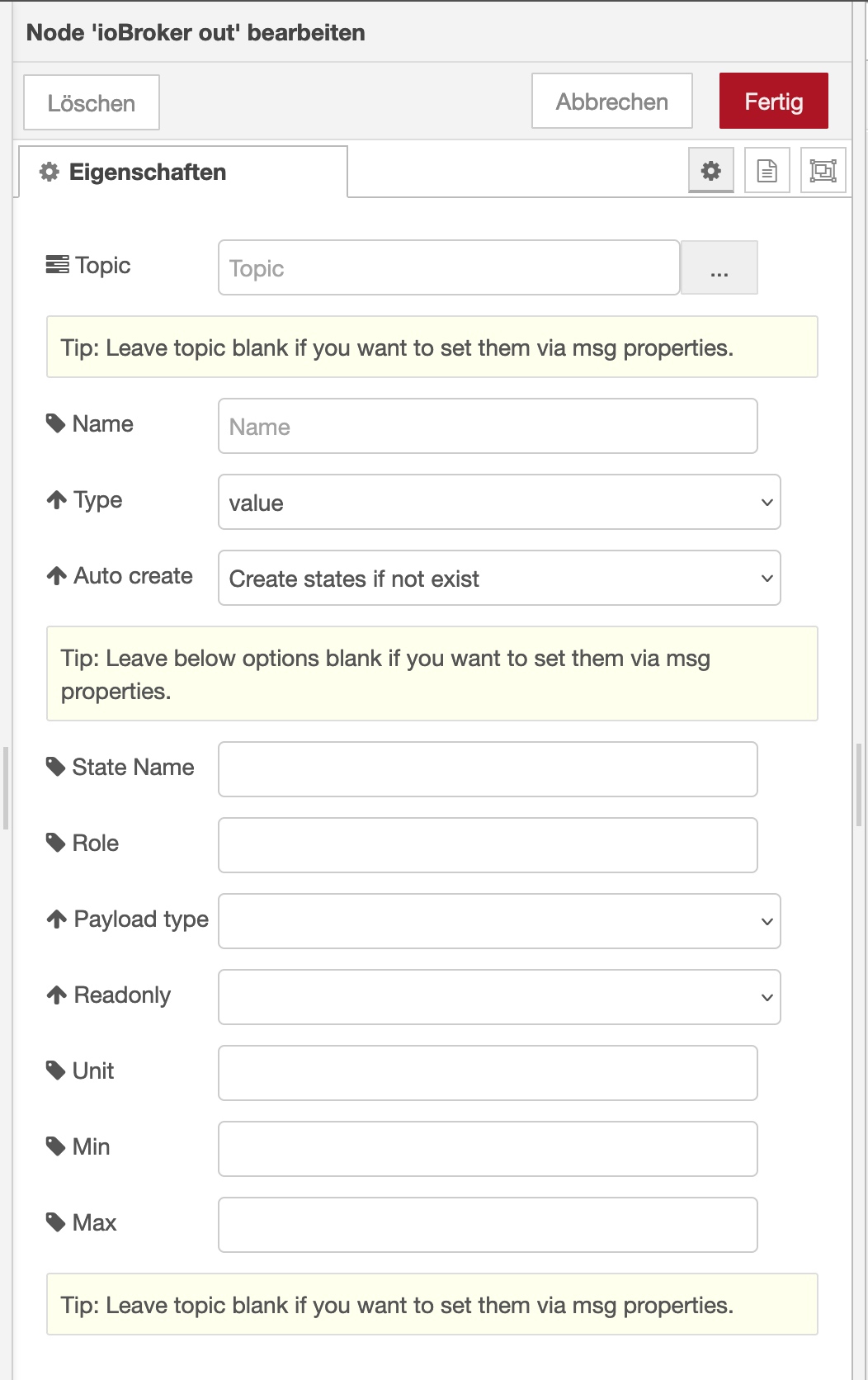Select the State Name input field
The image size is (868, 1380).
487,770
